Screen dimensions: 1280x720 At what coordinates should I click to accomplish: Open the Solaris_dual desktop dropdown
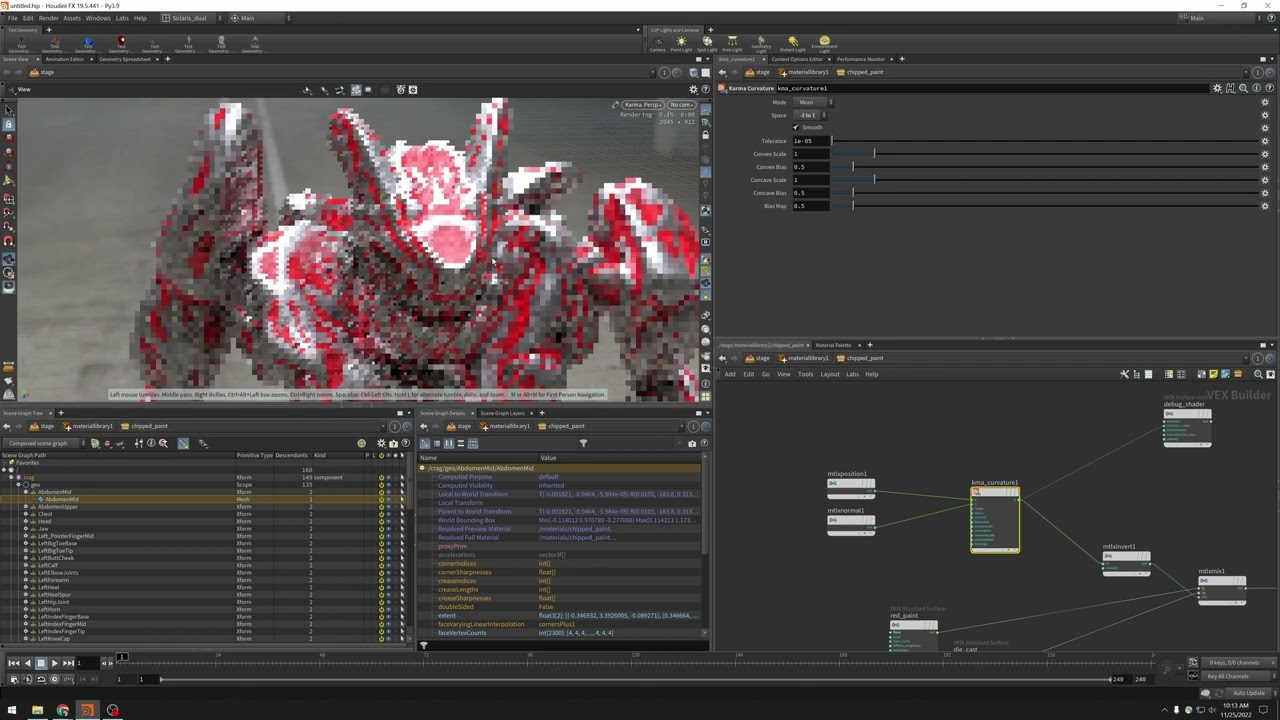[190, 18]
